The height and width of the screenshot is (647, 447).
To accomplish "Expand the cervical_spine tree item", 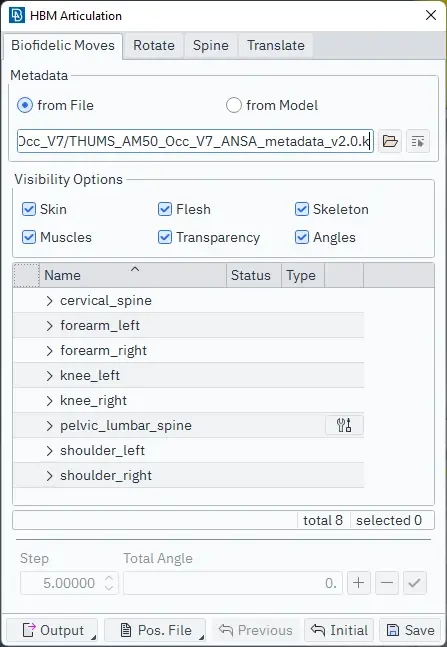I will click(x=50, y=301).
